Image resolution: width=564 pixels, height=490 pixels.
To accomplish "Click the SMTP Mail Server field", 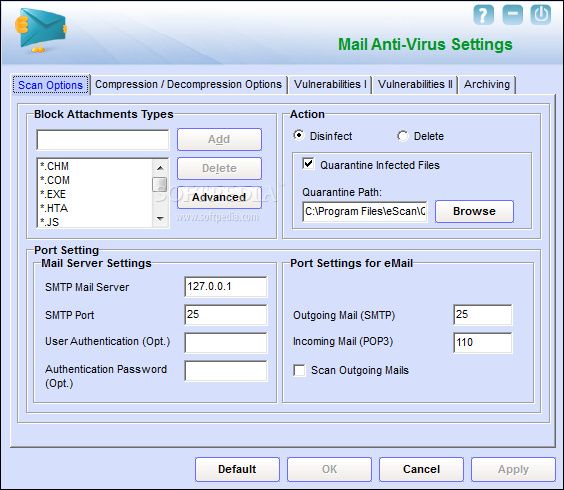I will click(226, 287).
